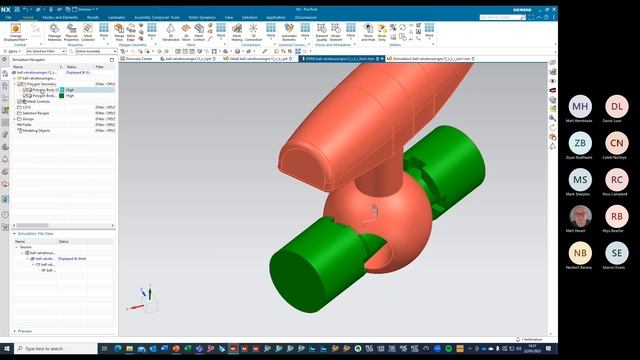Click Simulation Navigator settings gear
Screen dimensions: 640x360
coord(5,60)
